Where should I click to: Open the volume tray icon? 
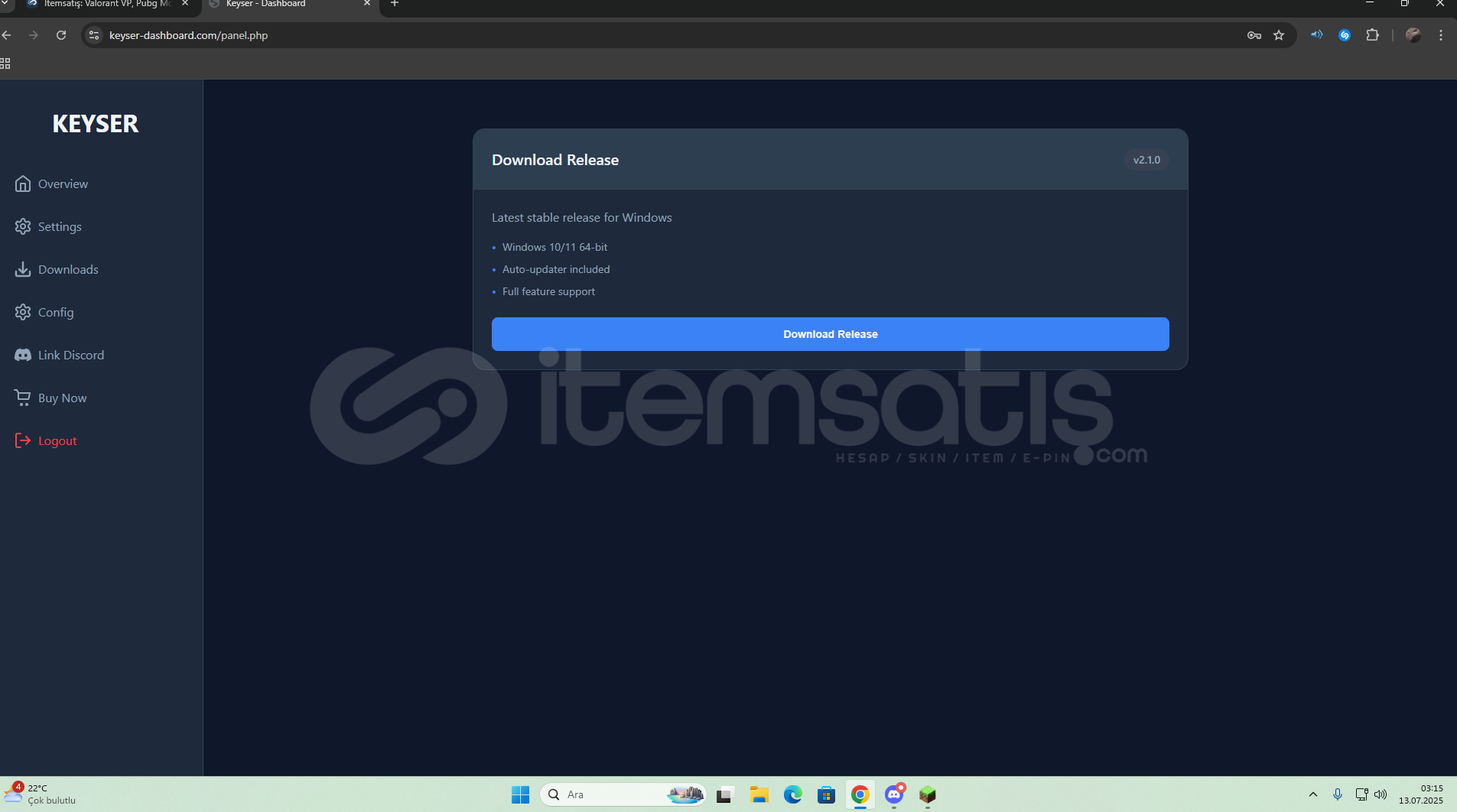click(x=1381, y=794)
